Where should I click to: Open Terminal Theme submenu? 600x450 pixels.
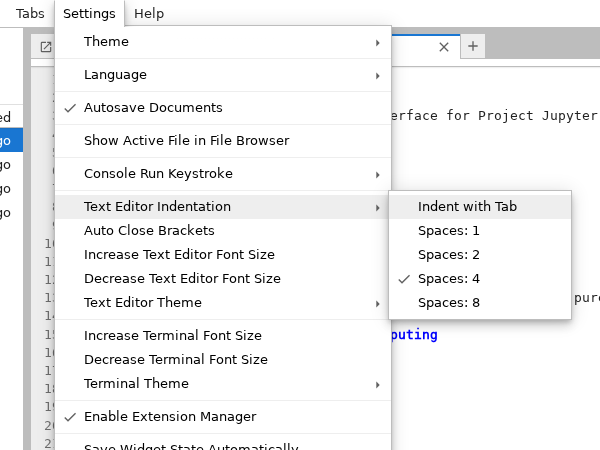pos(223,384)
